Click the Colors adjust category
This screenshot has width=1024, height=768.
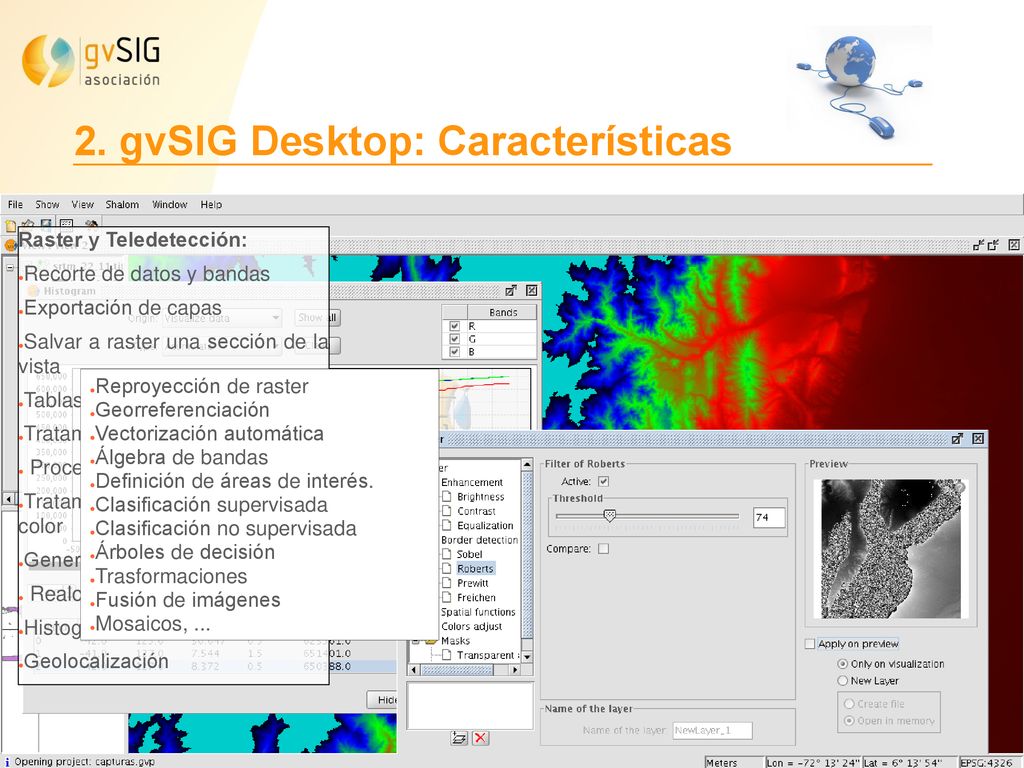pyautogui.click(x=471, y=626)
